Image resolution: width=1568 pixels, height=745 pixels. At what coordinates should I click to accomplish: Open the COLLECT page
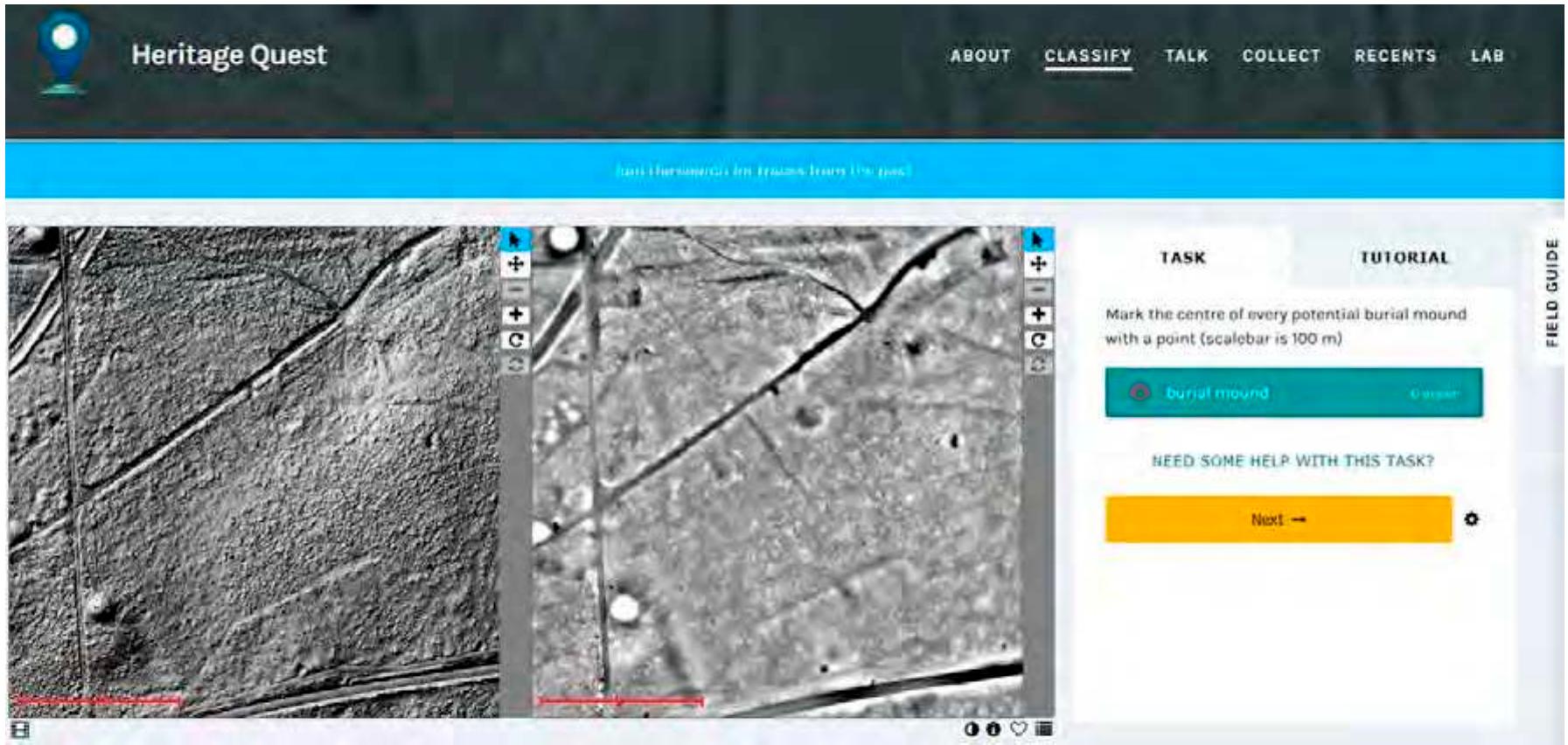tap(1281, 56)
